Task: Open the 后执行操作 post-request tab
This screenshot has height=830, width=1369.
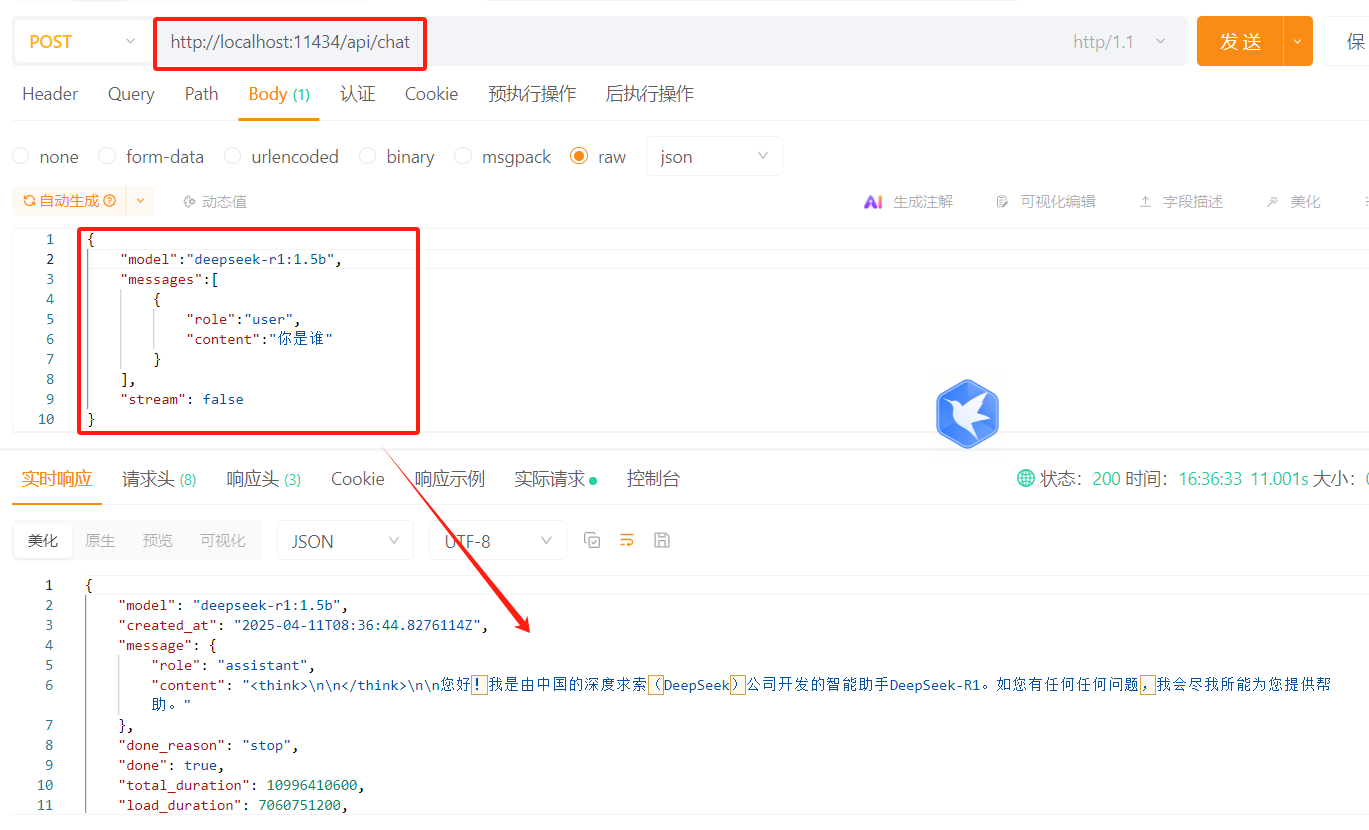Action: (649, 94)
